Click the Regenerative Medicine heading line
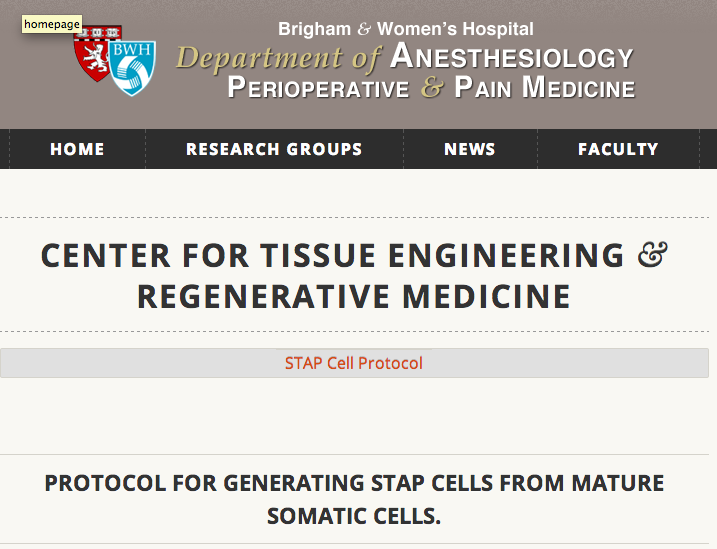This screenshot has height=549, width=717. click(354, 297)
